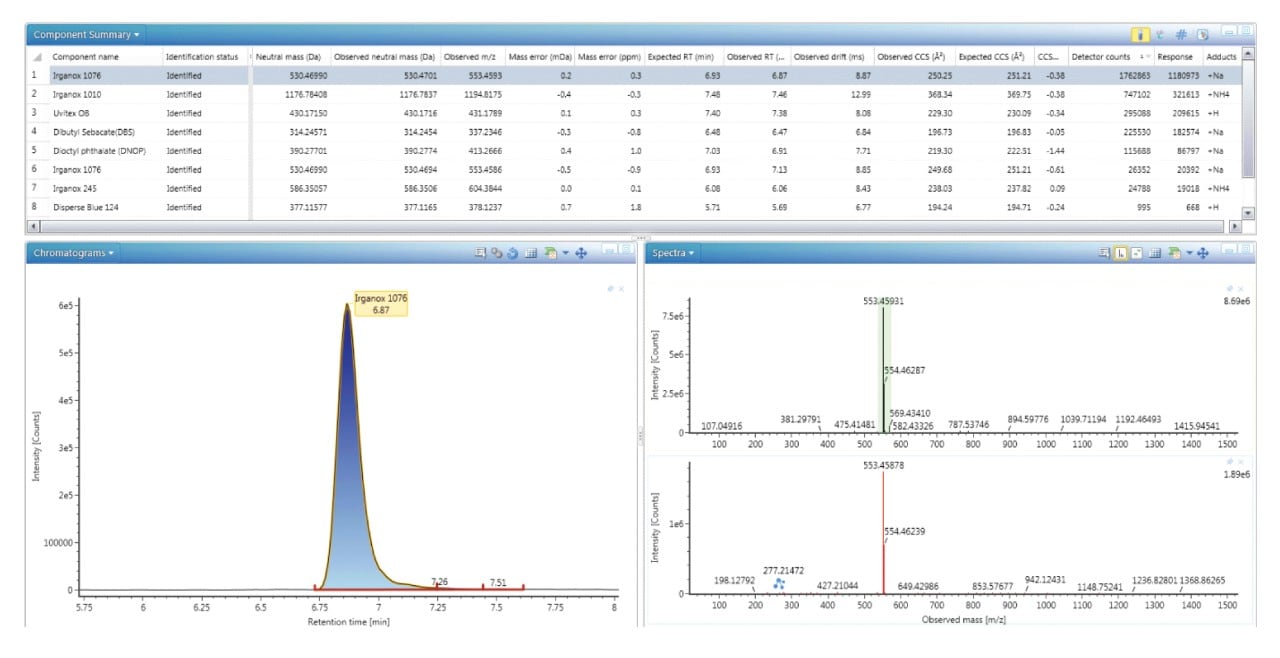Screen dimensions: 1280x658
Task: Toggle the second spectrum view mode button in Spectra toolbar
Action: [1138, 253]
